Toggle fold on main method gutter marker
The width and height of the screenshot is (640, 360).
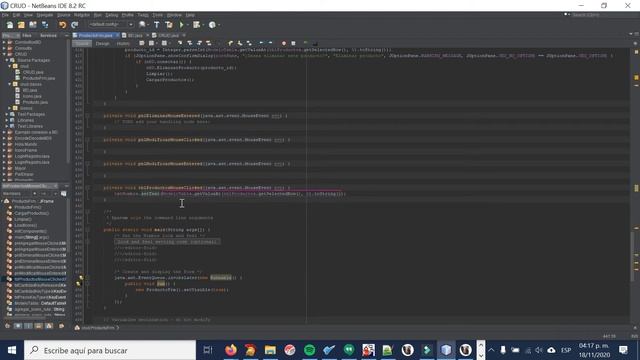(x=87, y=230)
